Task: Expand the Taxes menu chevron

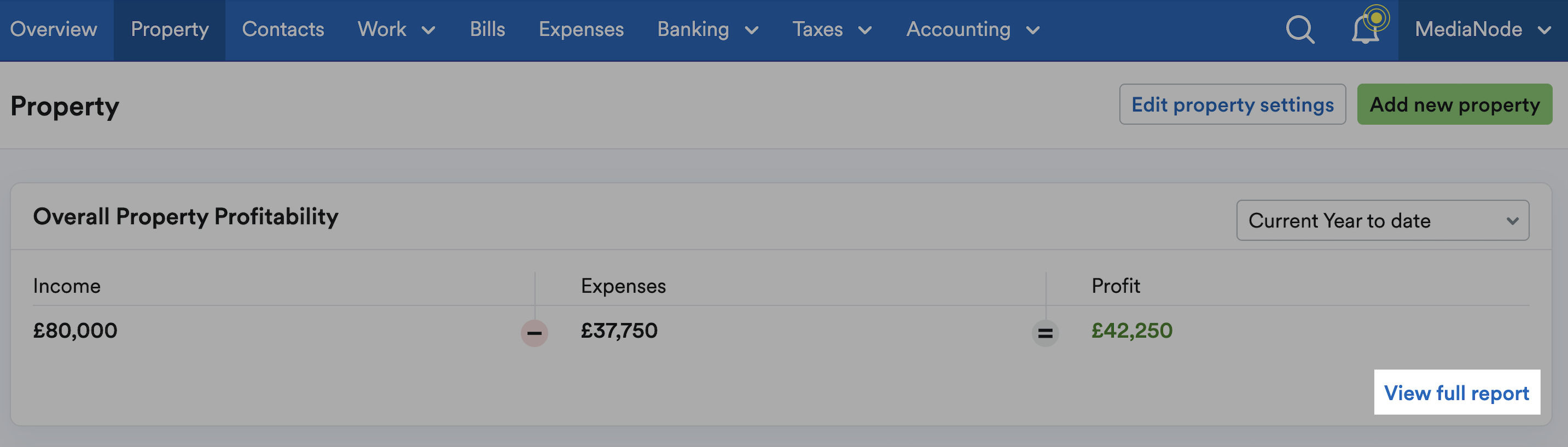Action: [865, 30]
